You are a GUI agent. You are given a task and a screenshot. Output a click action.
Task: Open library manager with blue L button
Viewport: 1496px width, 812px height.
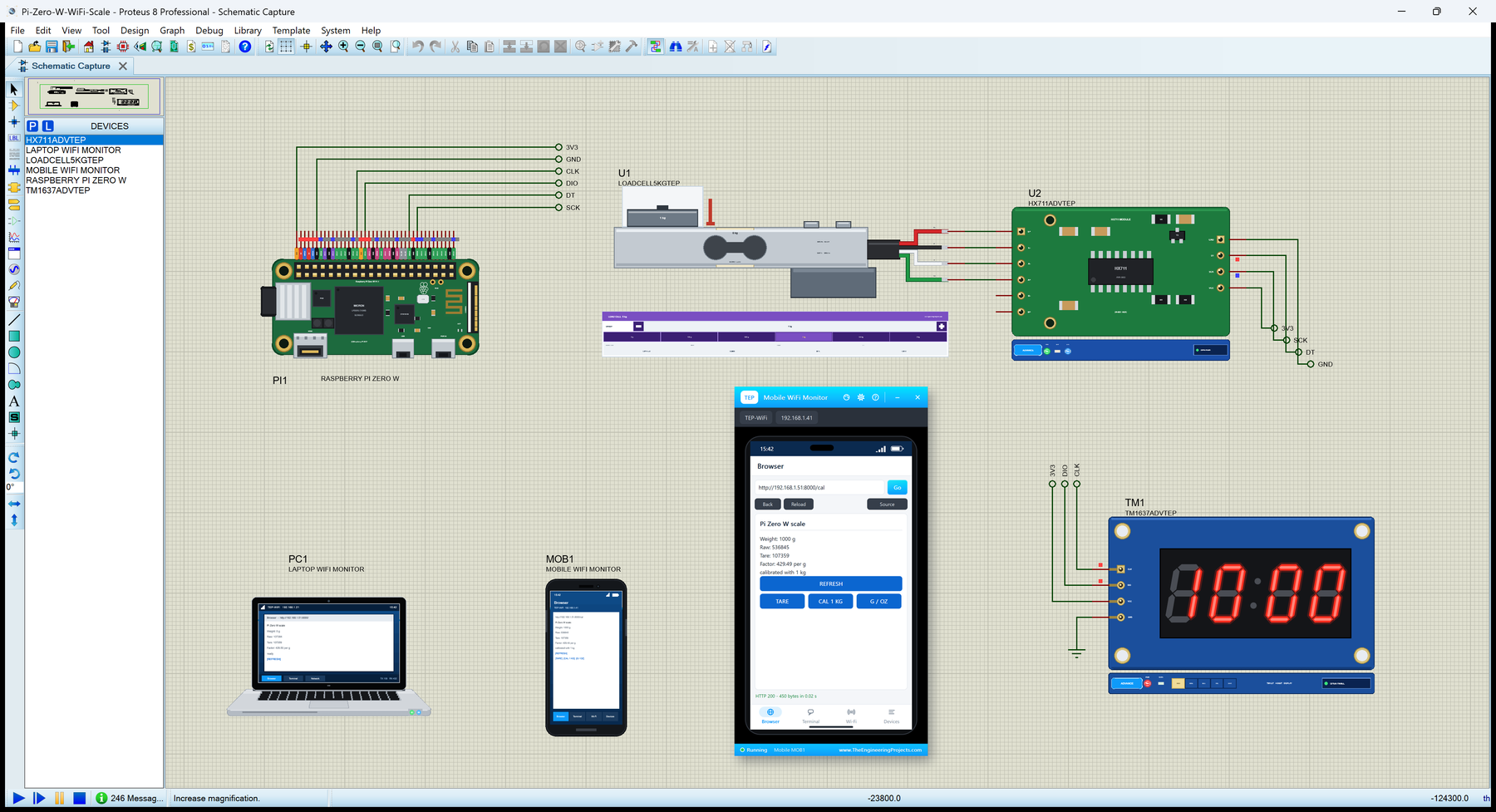[x=48, y=126]
